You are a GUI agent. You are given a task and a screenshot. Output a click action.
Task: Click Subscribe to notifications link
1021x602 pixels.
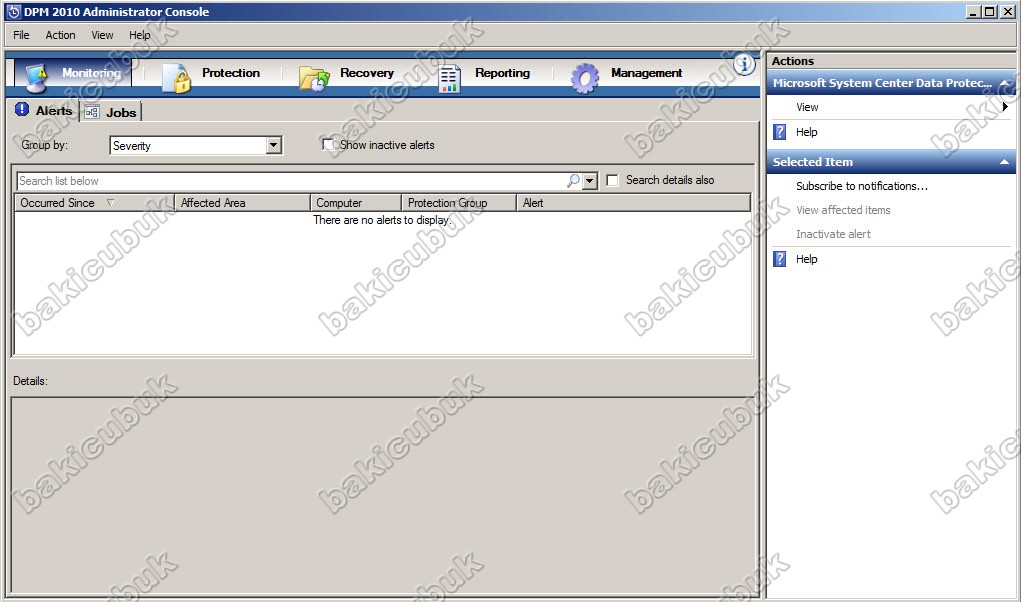tap(861, 186)
